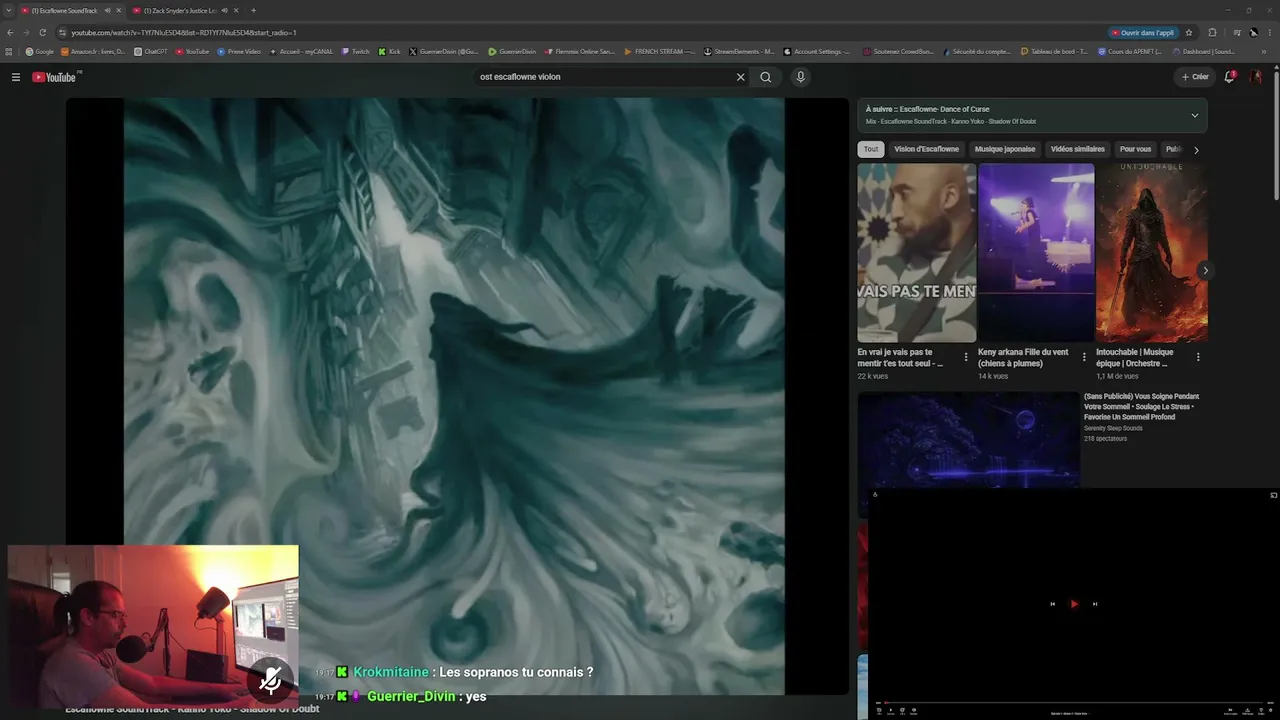Open the browser three-dot menu
The width and height of the screenshot is (1280, 720).
point(1270,32)
